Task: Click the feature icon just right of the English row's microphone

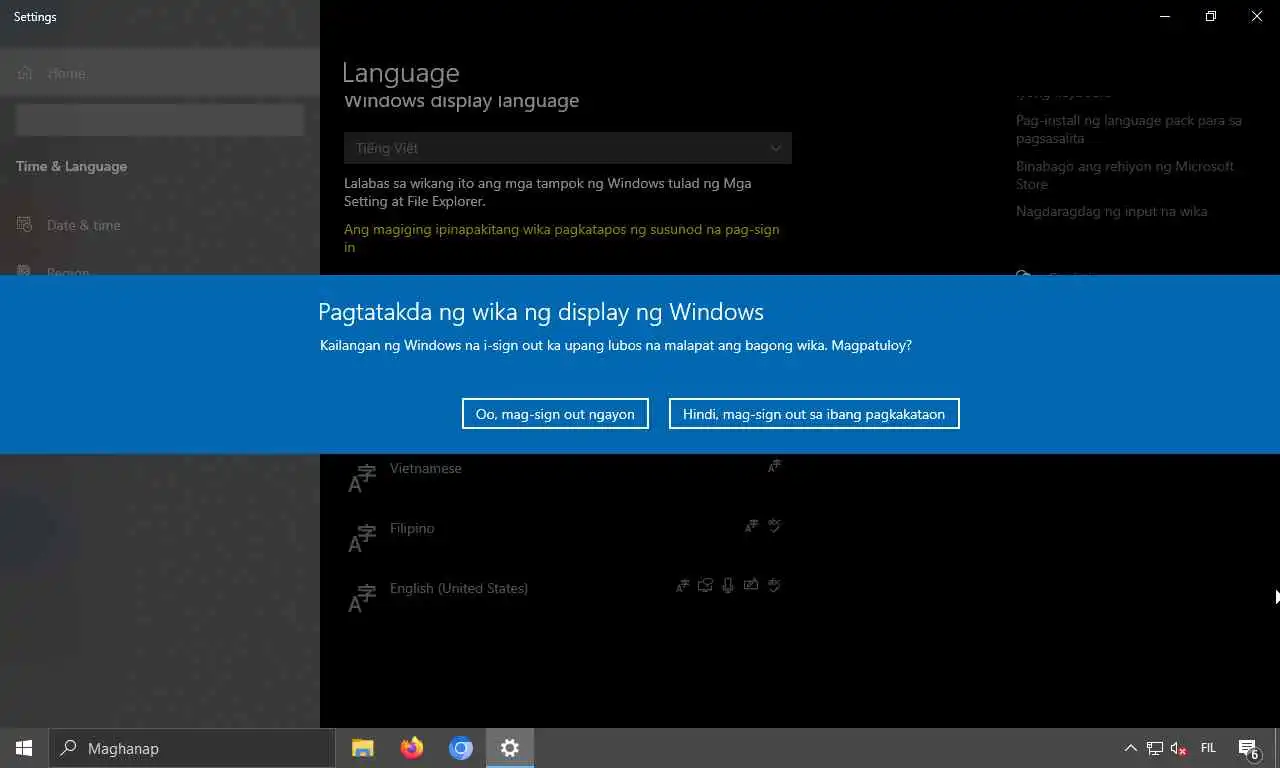Action: point(751,586)
